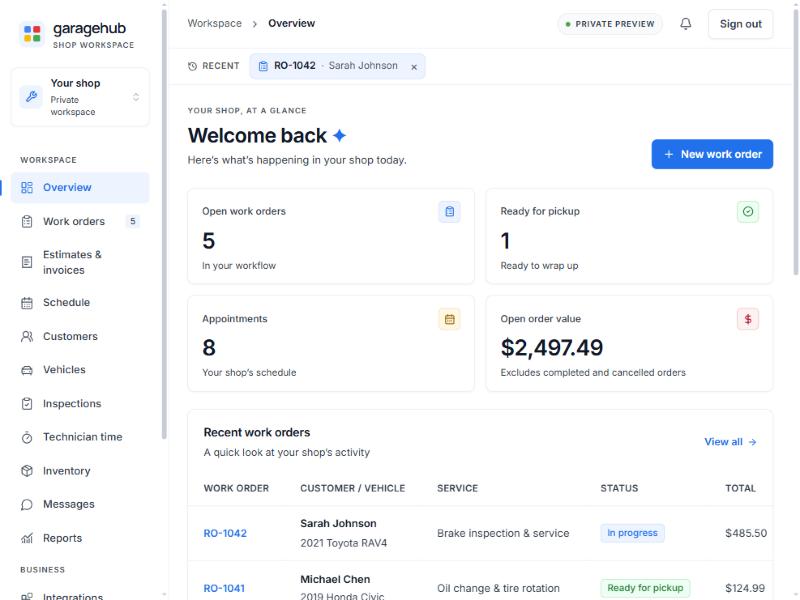Click Brake inspection & service cell
Viewport: 800px width, 600px height.
tap(503, 534)
